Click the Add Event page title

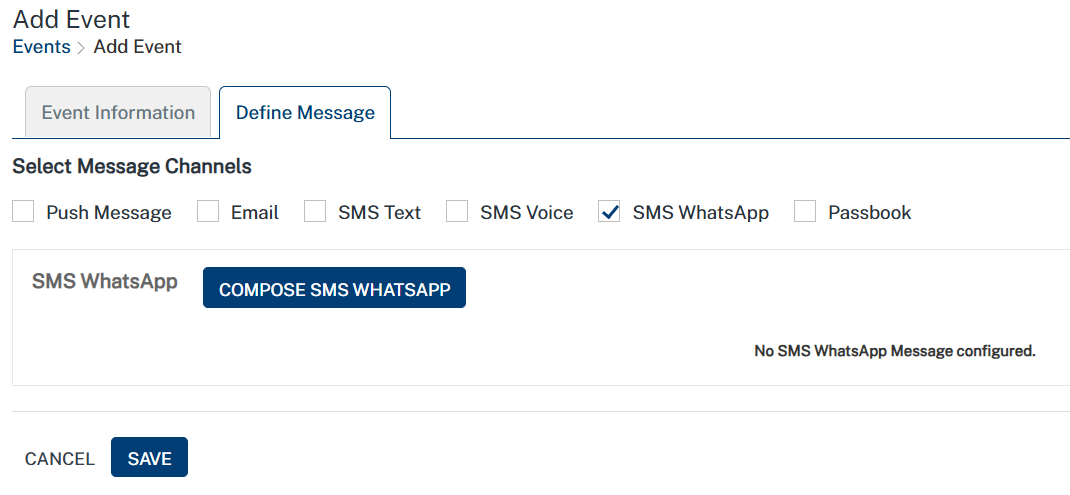pyautogui.click(x=71, y=19)
